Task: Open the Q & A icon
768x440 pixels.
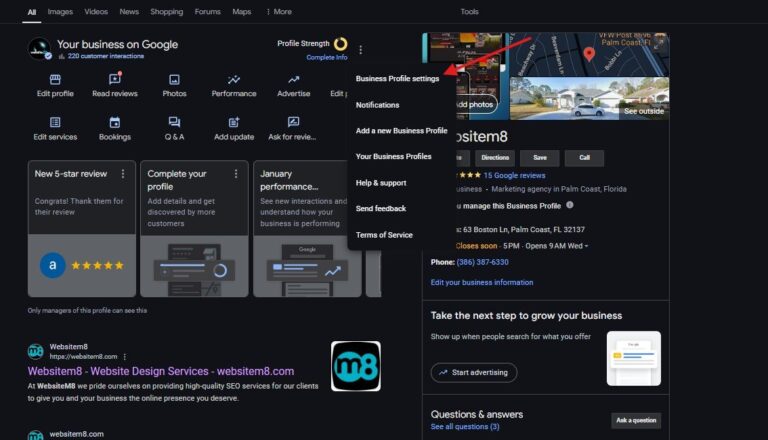Action: [x=174, y=122]
